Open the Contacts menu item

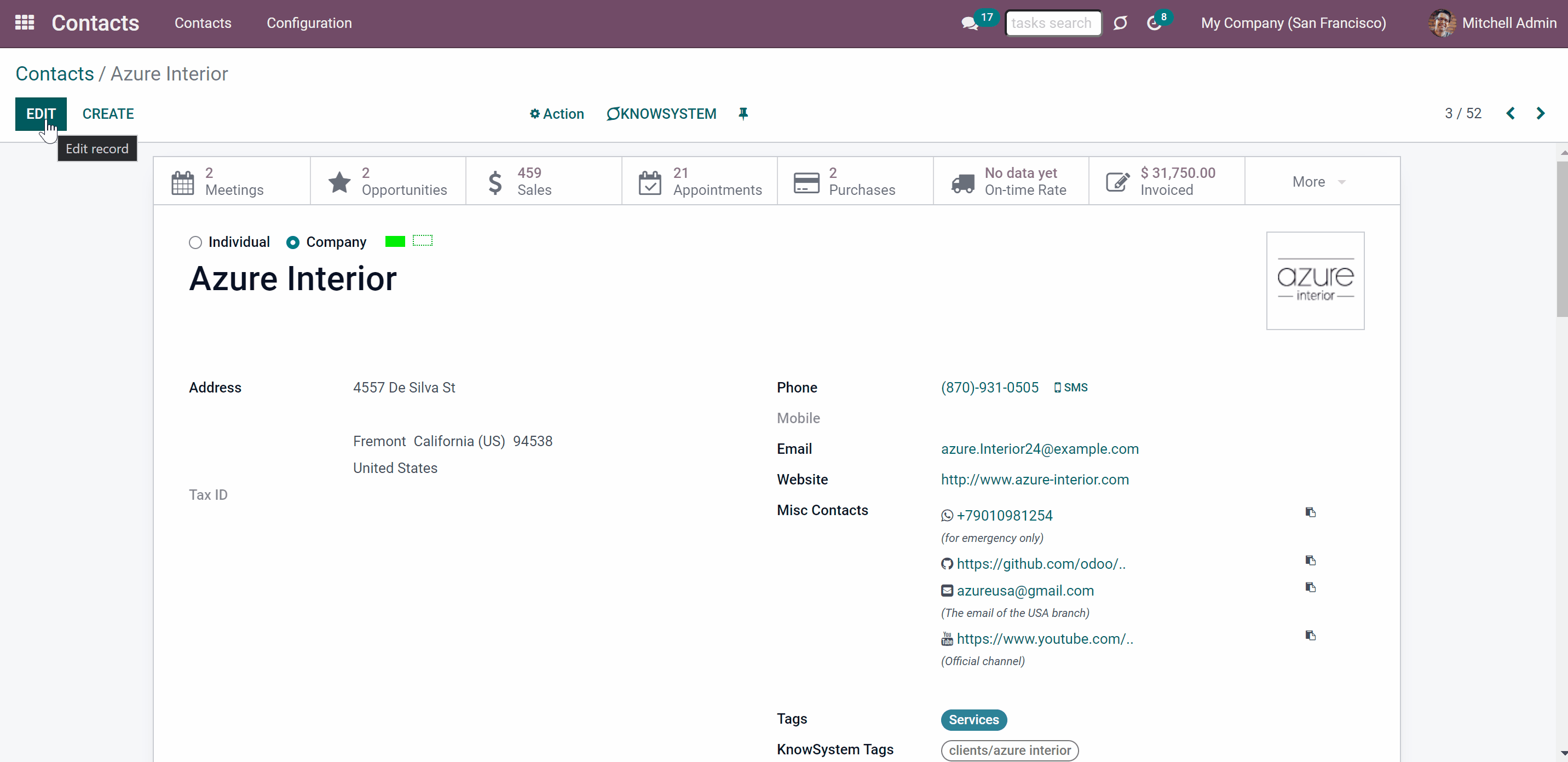click(x=203, y=23)
